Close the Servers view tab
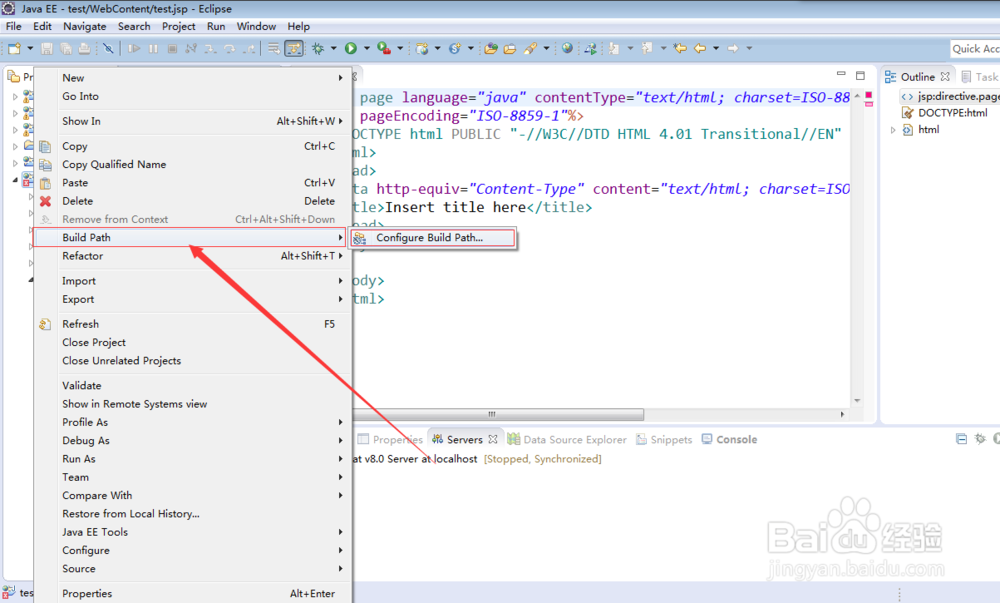 coord(493,440)
